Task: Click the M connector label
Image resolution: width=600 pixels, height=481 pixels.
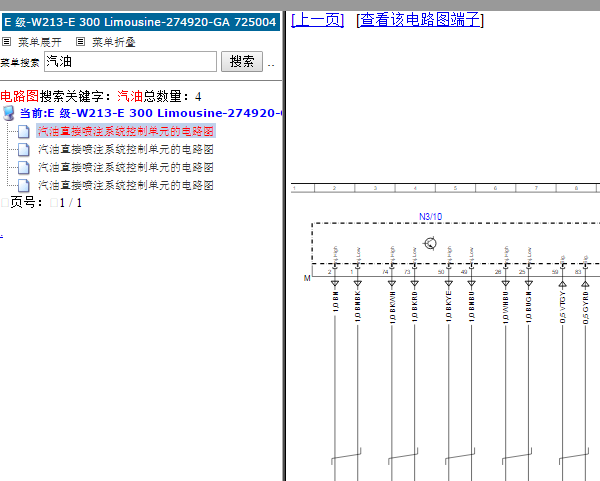Action: point(307,278)
